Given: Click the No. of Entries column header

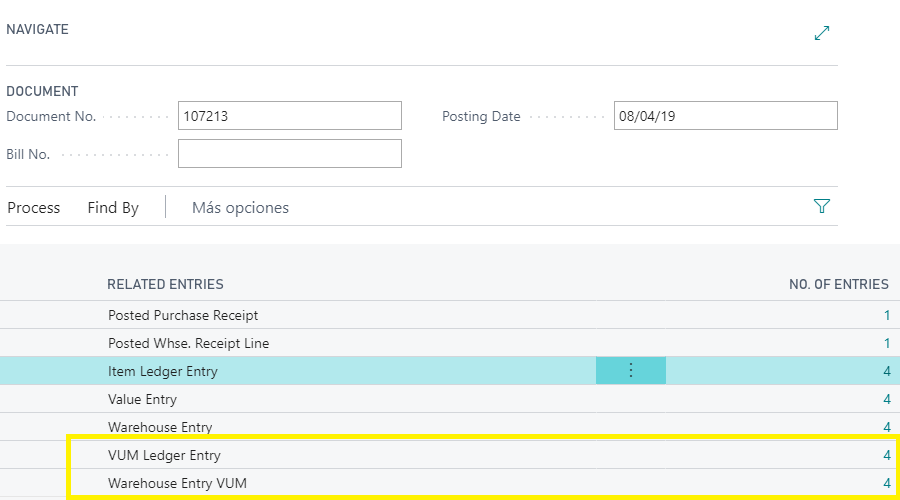Looking at the screenshot, I should tap(838, 285).
